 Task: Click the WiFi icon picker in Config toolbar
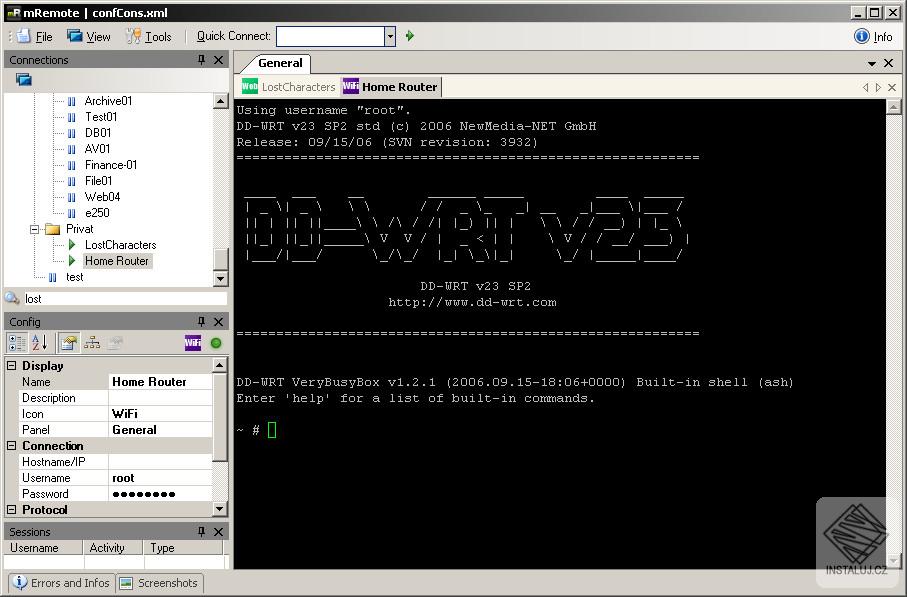click(193, 343)
